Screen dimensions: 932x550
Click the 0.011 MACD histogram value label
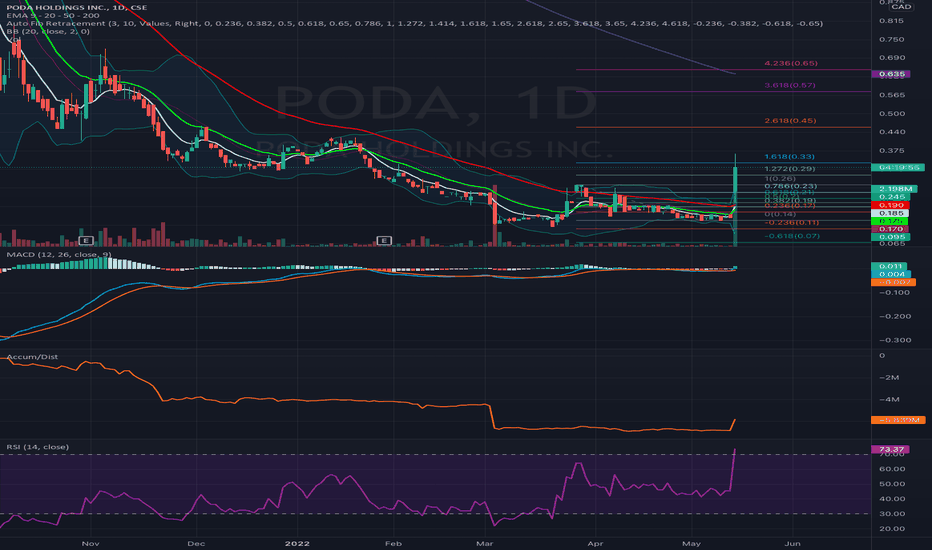(889, 266)
